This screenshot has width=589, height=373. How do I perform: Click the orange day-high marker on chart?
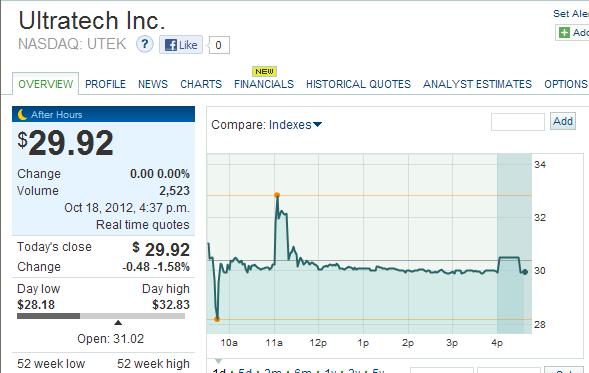(x=277, y=195)
